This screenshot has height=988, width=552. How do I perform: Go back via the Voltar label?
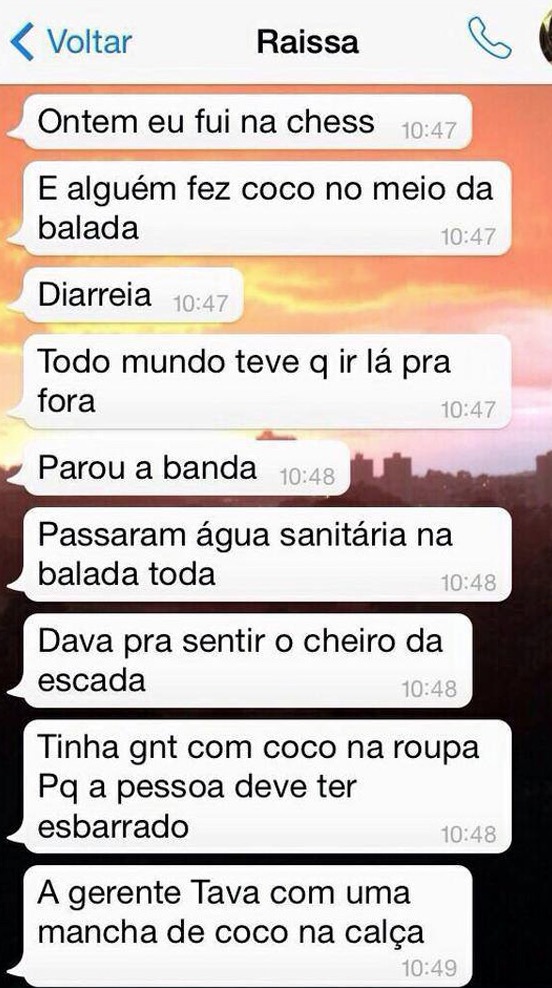[x=89, y=42]
